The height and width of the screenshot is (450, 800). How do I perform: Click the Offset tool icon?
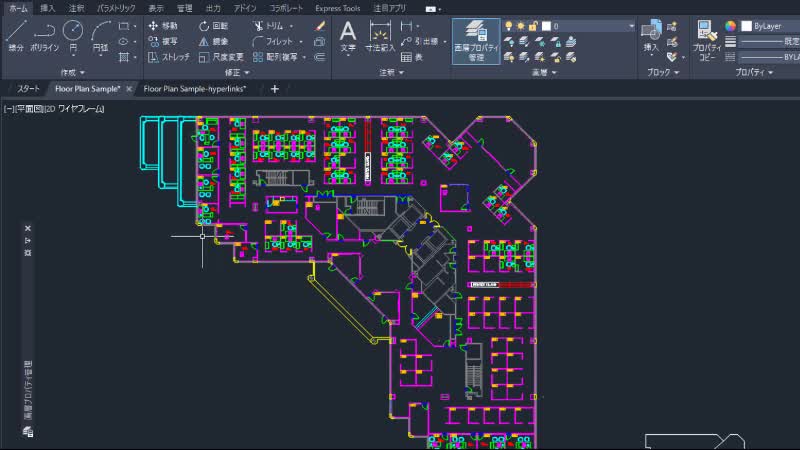pyautogui.click(x=320, y=57)
